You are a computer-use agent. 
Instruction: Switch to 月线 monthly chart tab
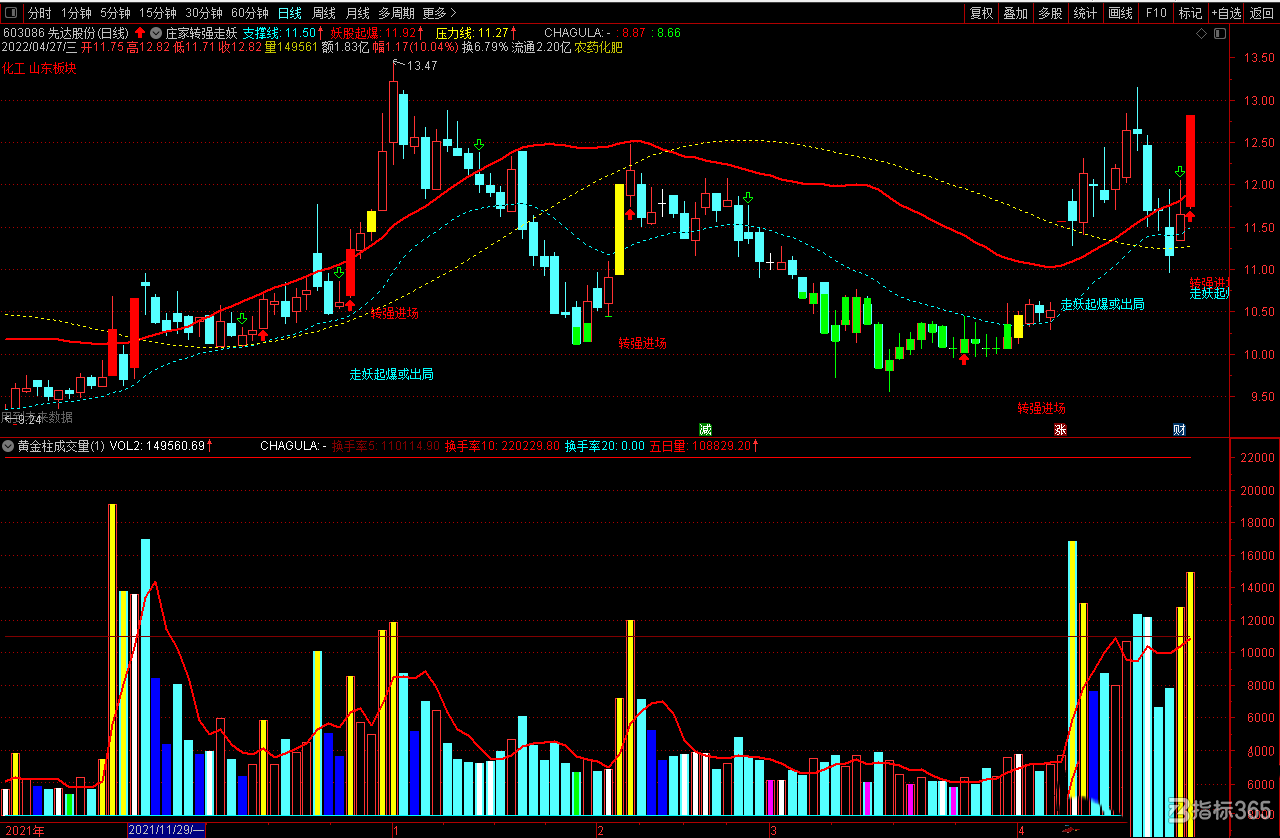(x=357, y=13)
